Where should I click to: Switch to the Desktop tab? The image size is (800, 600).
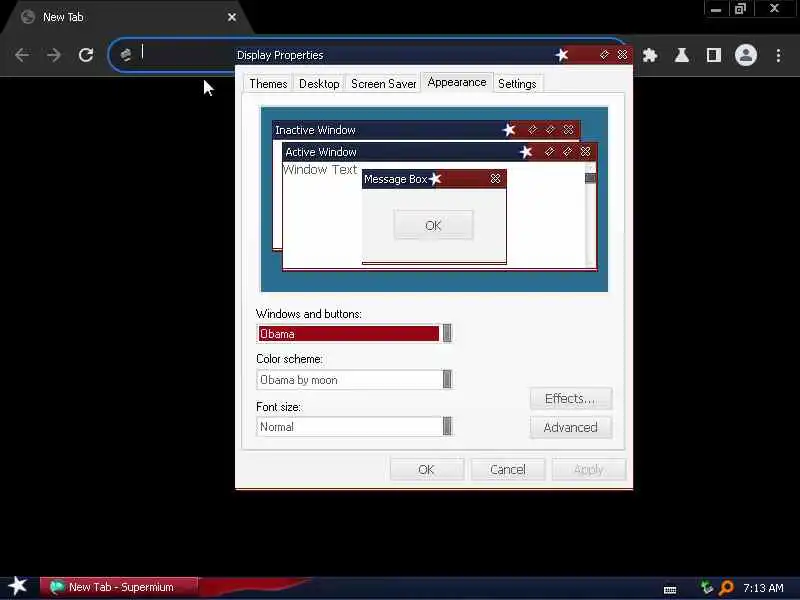click(319, 84)
